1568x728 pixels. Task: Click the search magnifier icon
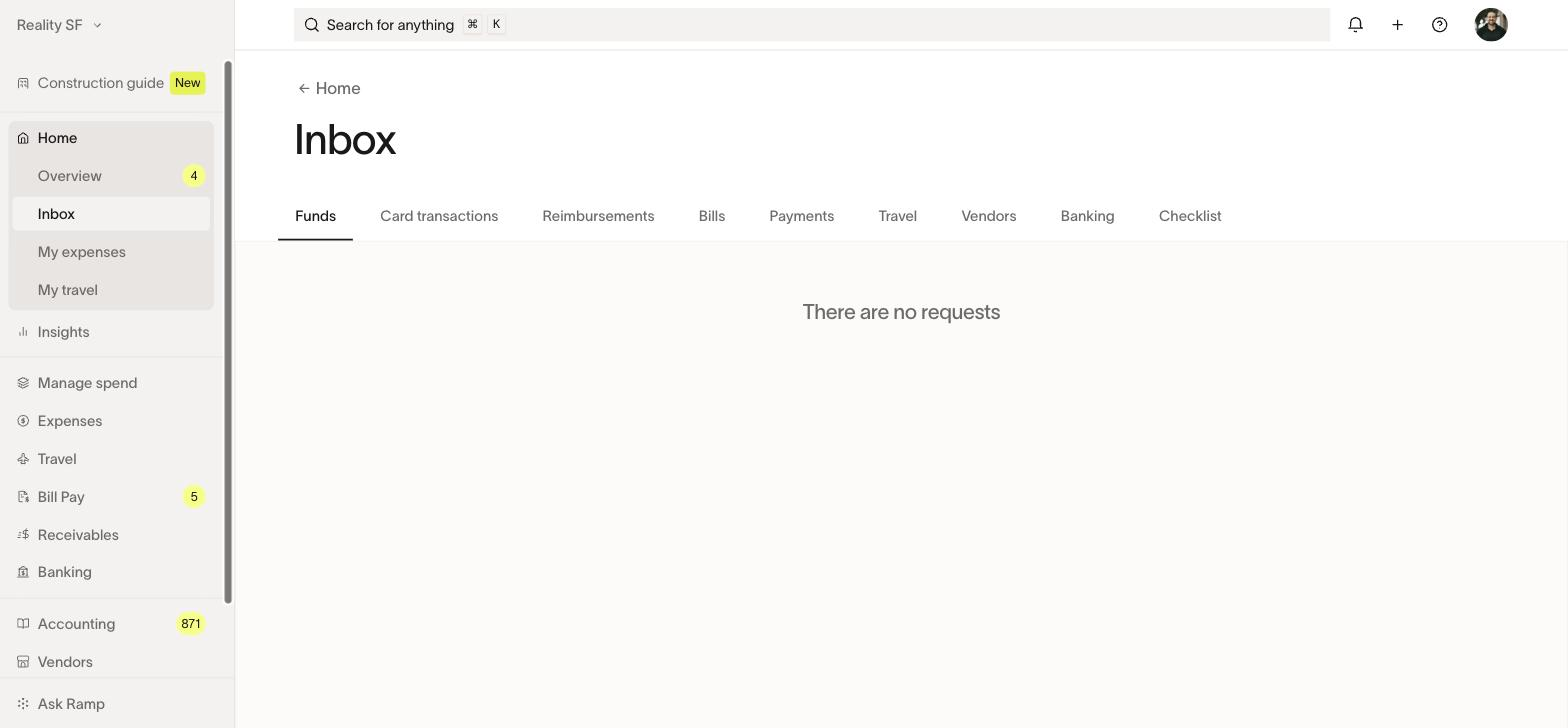(312, 25)
